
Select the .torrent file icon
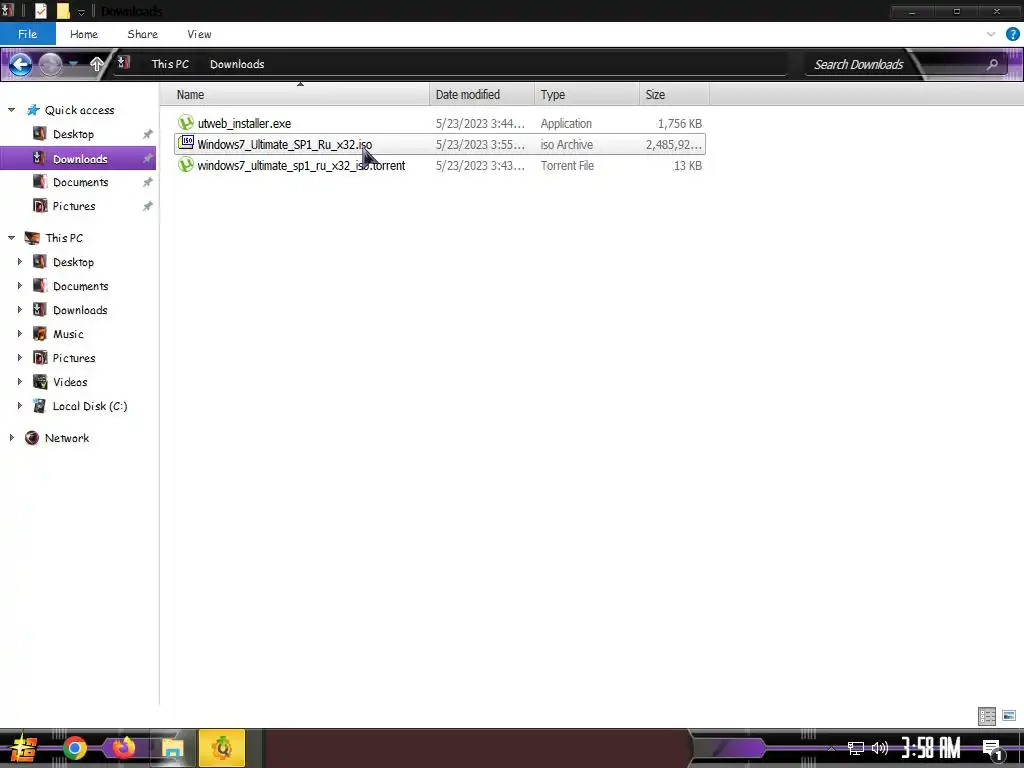[x=186, y=165]
